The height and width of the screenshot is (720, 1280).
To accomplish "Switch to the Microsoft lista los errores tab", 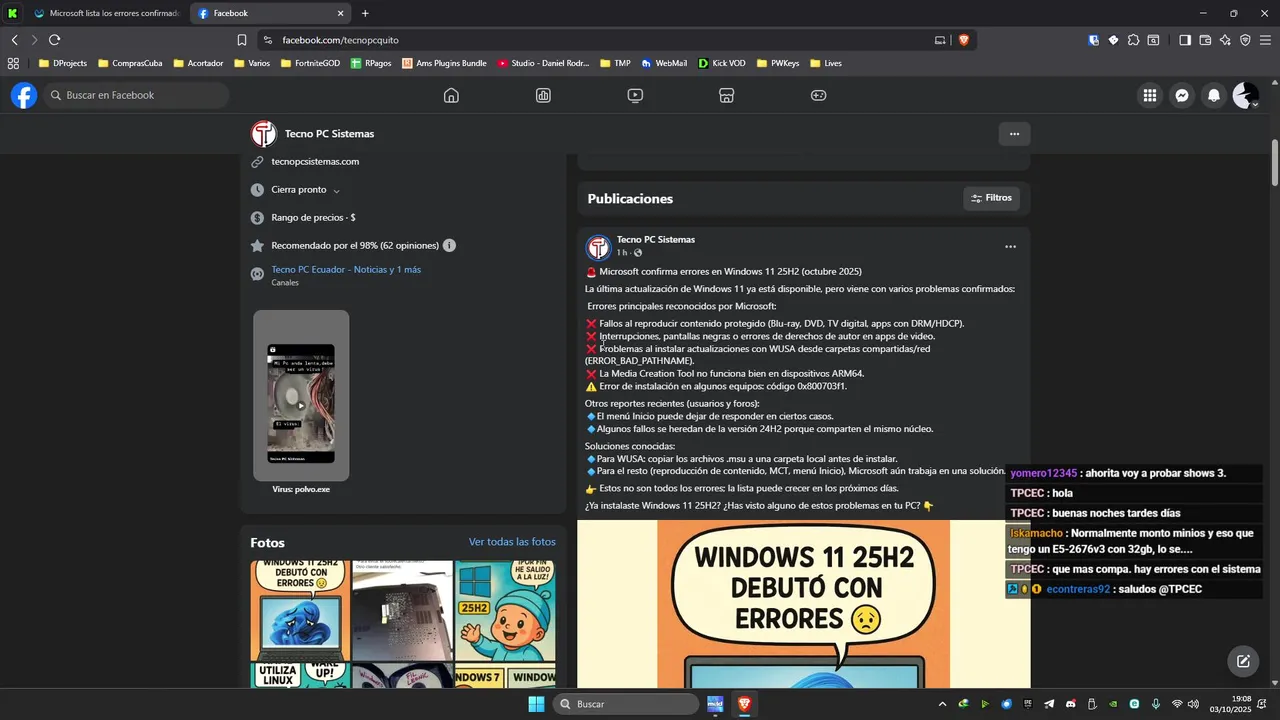I will pyautogui.click(x=106, y=14).
